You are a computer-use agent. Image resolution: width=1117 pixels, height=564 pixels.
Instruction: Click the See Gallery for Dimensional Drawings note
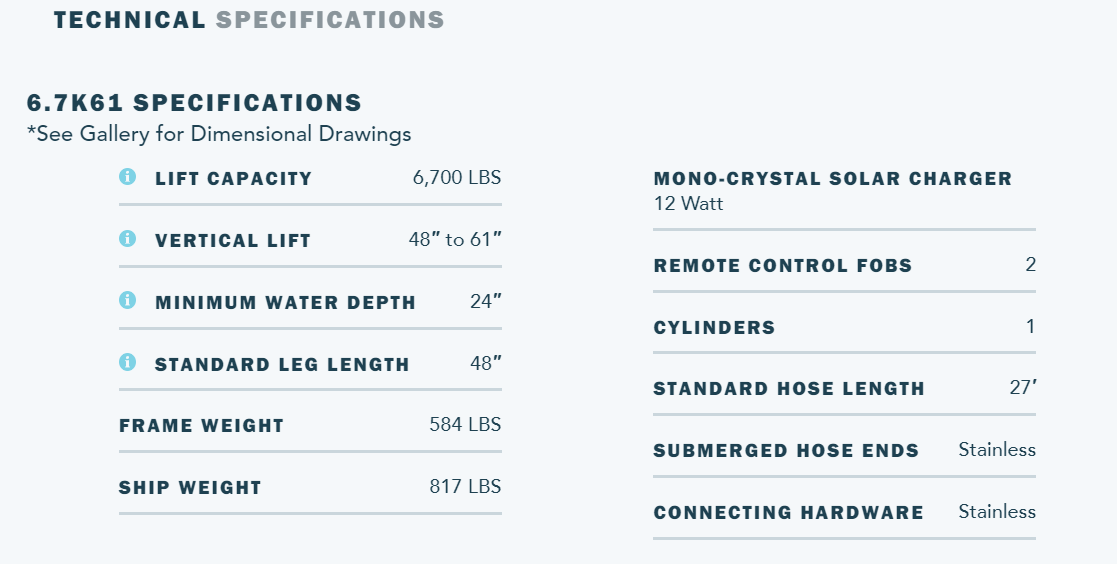219,134
